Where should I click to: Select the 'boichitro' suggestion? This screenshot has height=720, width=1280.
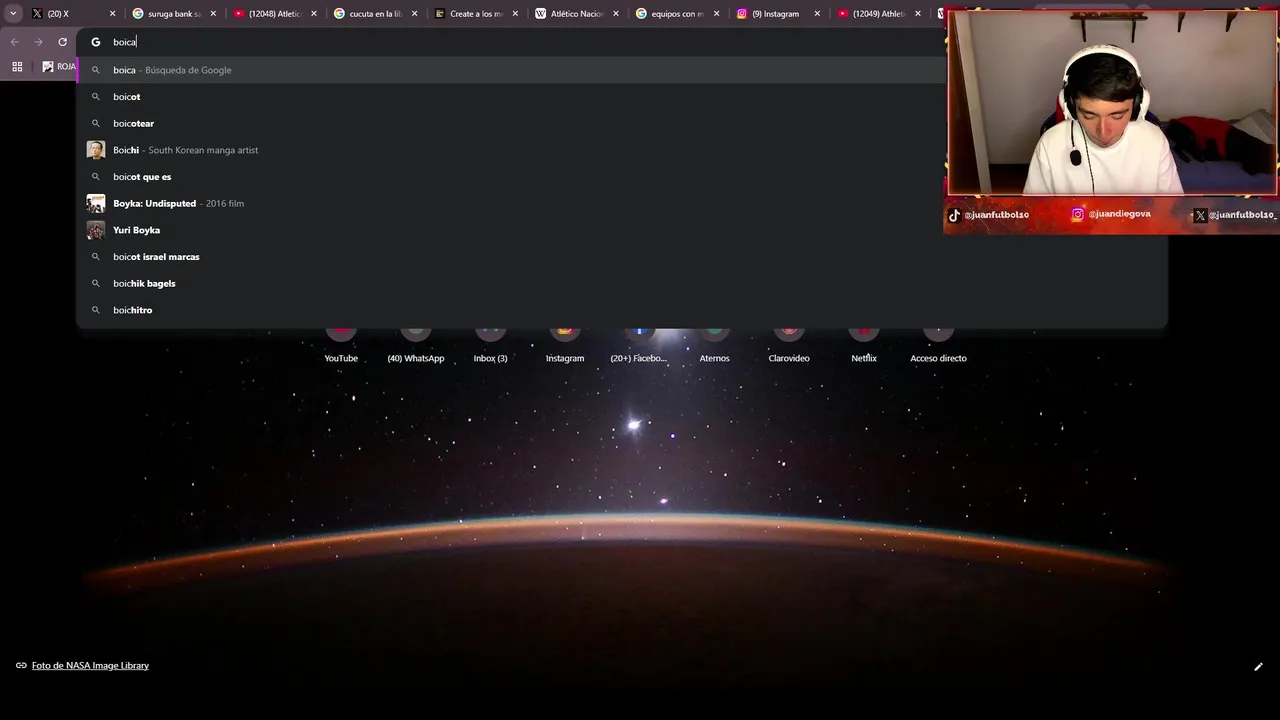tap(622, 310)
